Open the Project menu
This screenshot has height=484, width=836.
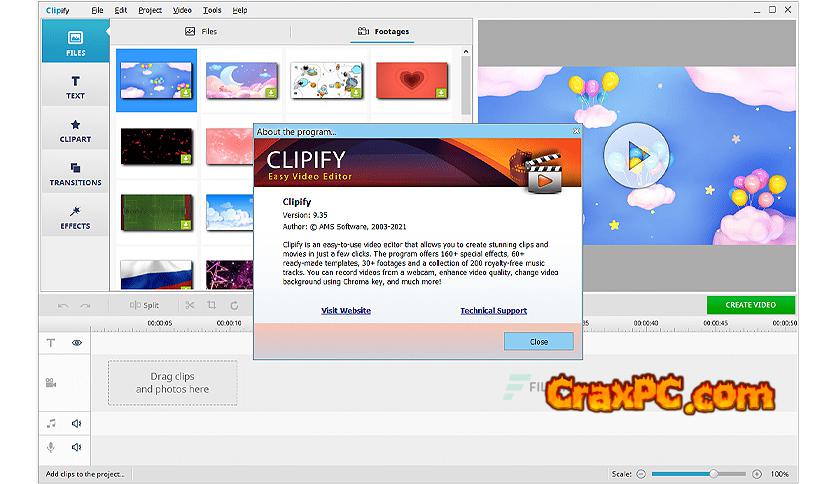click(150, 10)
